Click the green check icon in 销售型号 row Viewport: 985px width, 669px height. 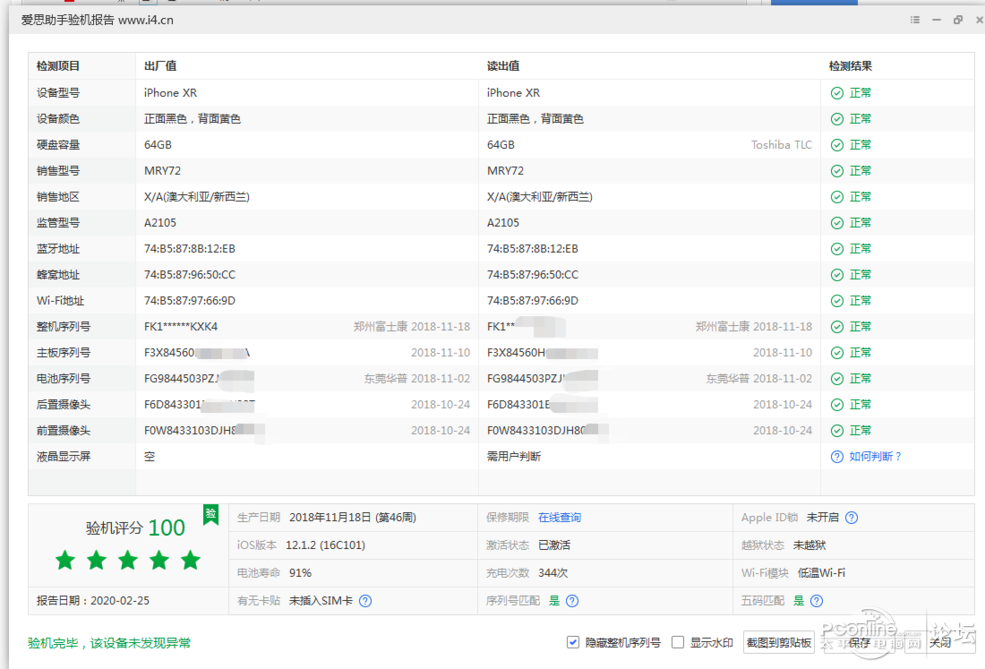click(x=837, y=171)
